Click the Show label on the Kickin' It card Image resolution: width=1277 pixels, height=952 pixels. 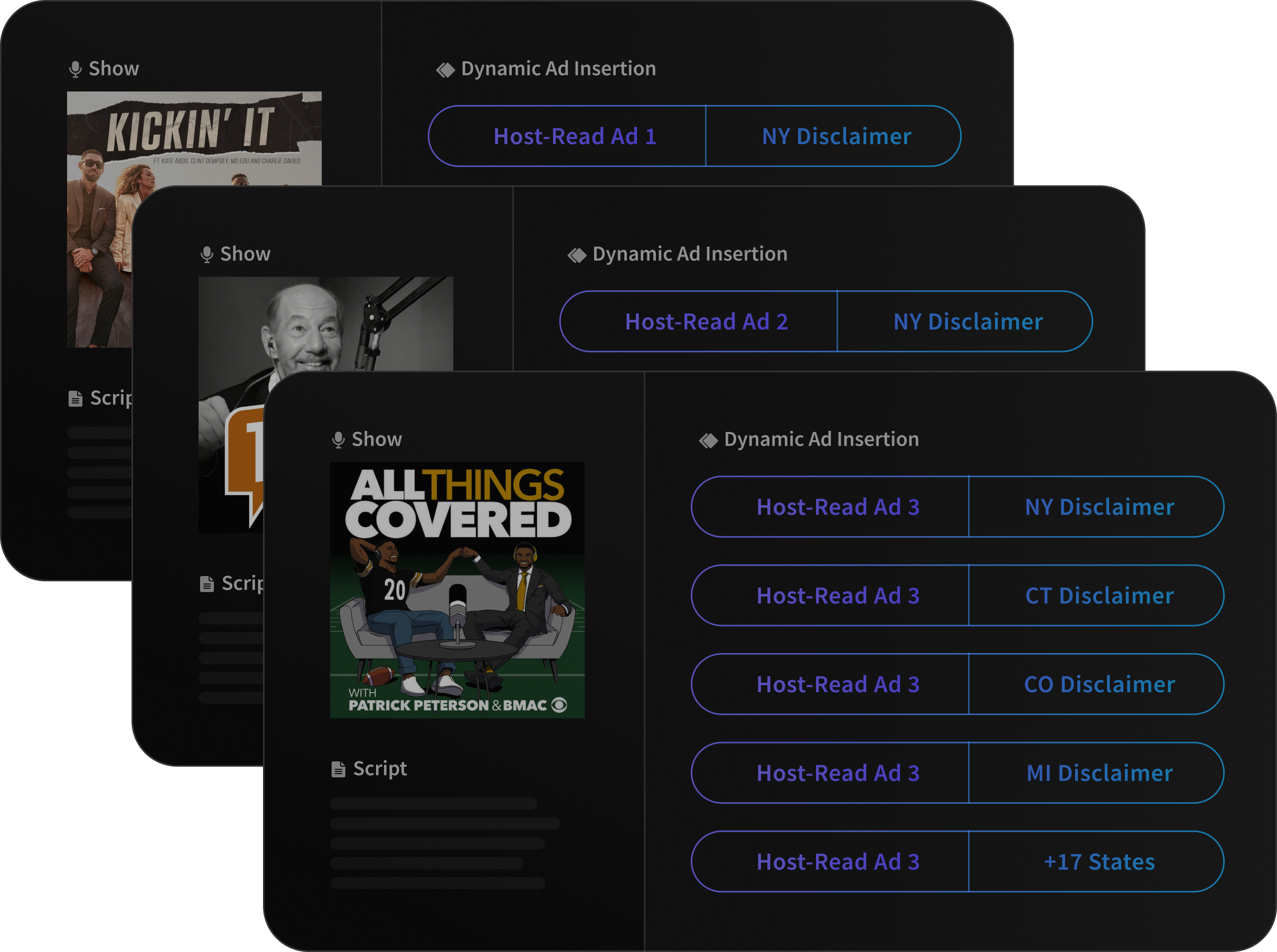tap(114, 69)
